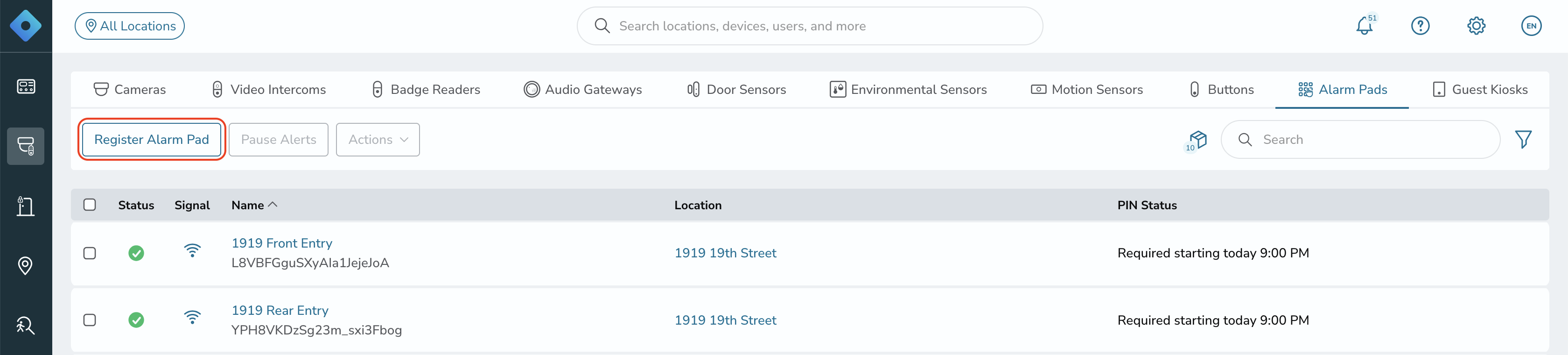The height and width of the screenshot is (355, 1568).
Task: Click PIN status text for 1919 Rear Entry
Action: pos(1213,320)
